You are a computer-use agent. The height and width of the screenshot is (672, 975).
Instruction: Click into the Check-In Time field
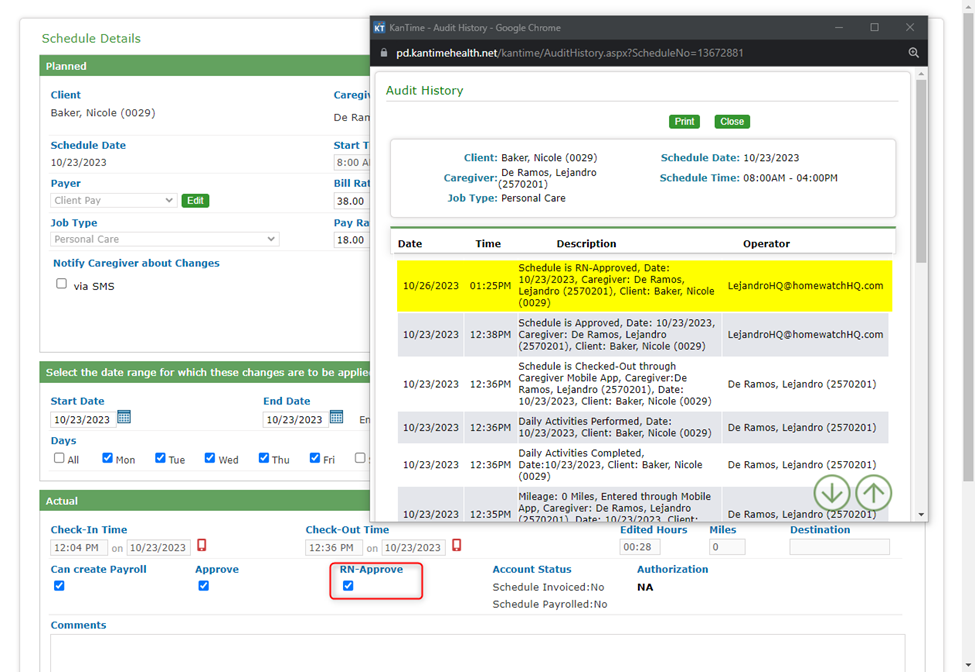coord(79,548)
